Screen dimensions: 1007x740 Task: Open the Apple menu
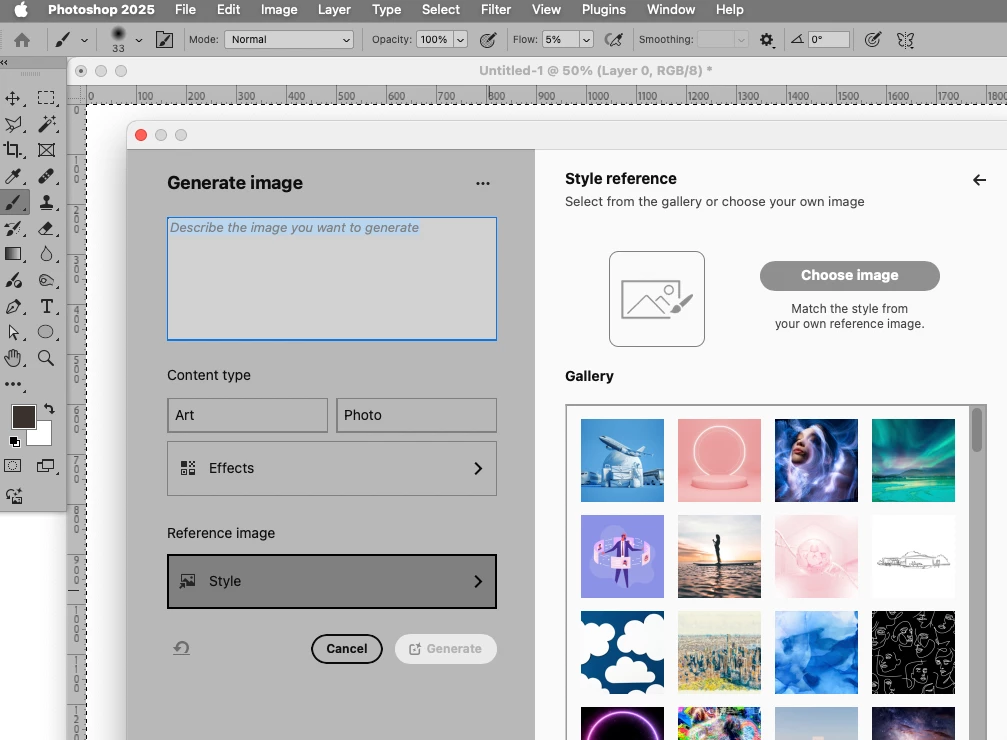pos(21,10)
